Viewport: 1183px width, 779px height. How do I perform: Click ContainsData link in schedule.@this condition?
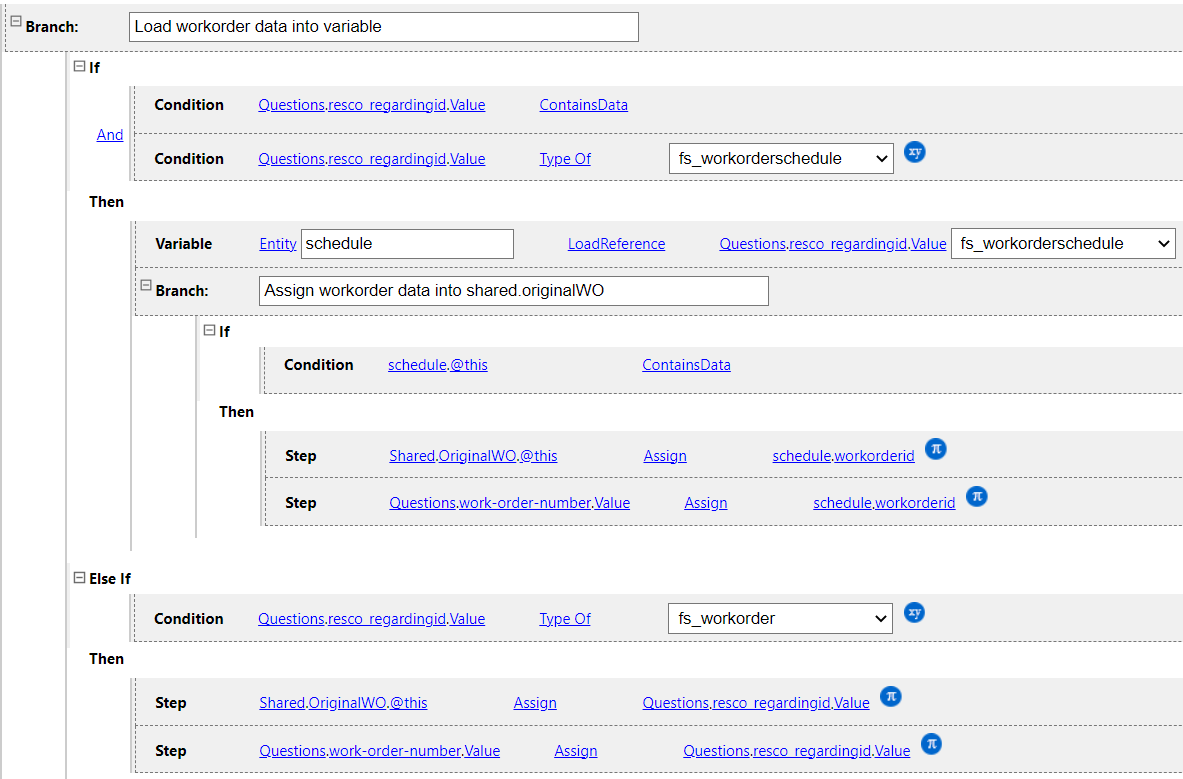pos(686,365)
